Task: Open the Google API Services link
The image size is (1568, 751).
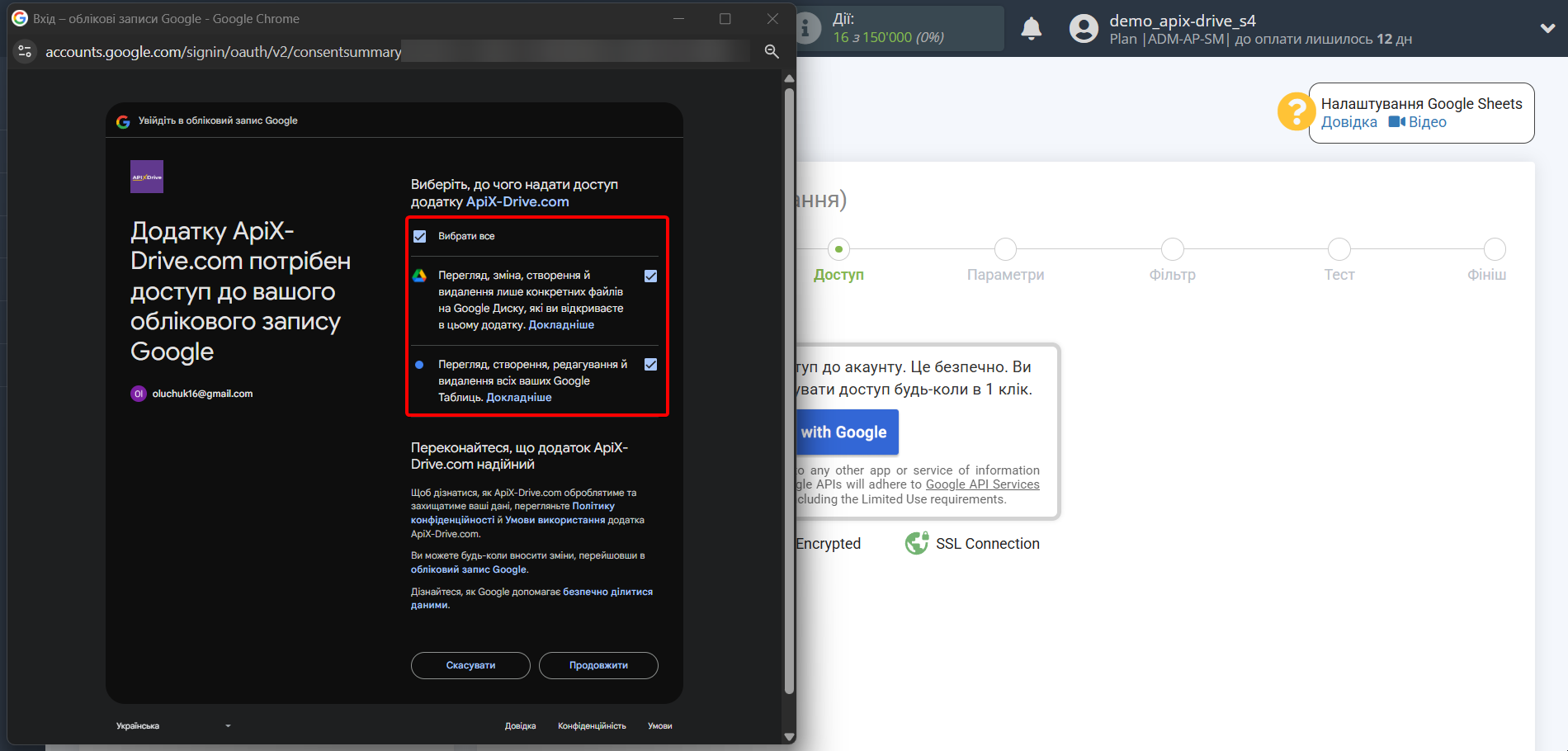Action: [x=982, y=484]
